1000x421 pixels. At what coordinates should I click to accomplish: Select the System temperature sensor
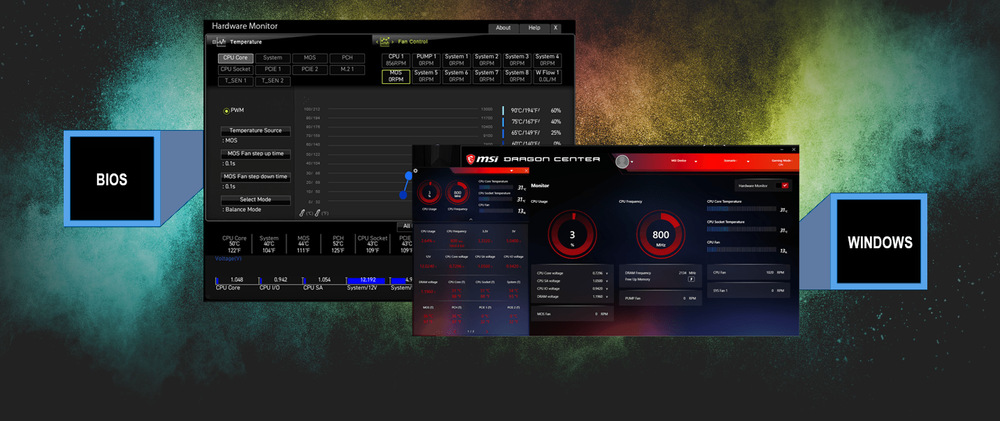click(x=273, y=57)
